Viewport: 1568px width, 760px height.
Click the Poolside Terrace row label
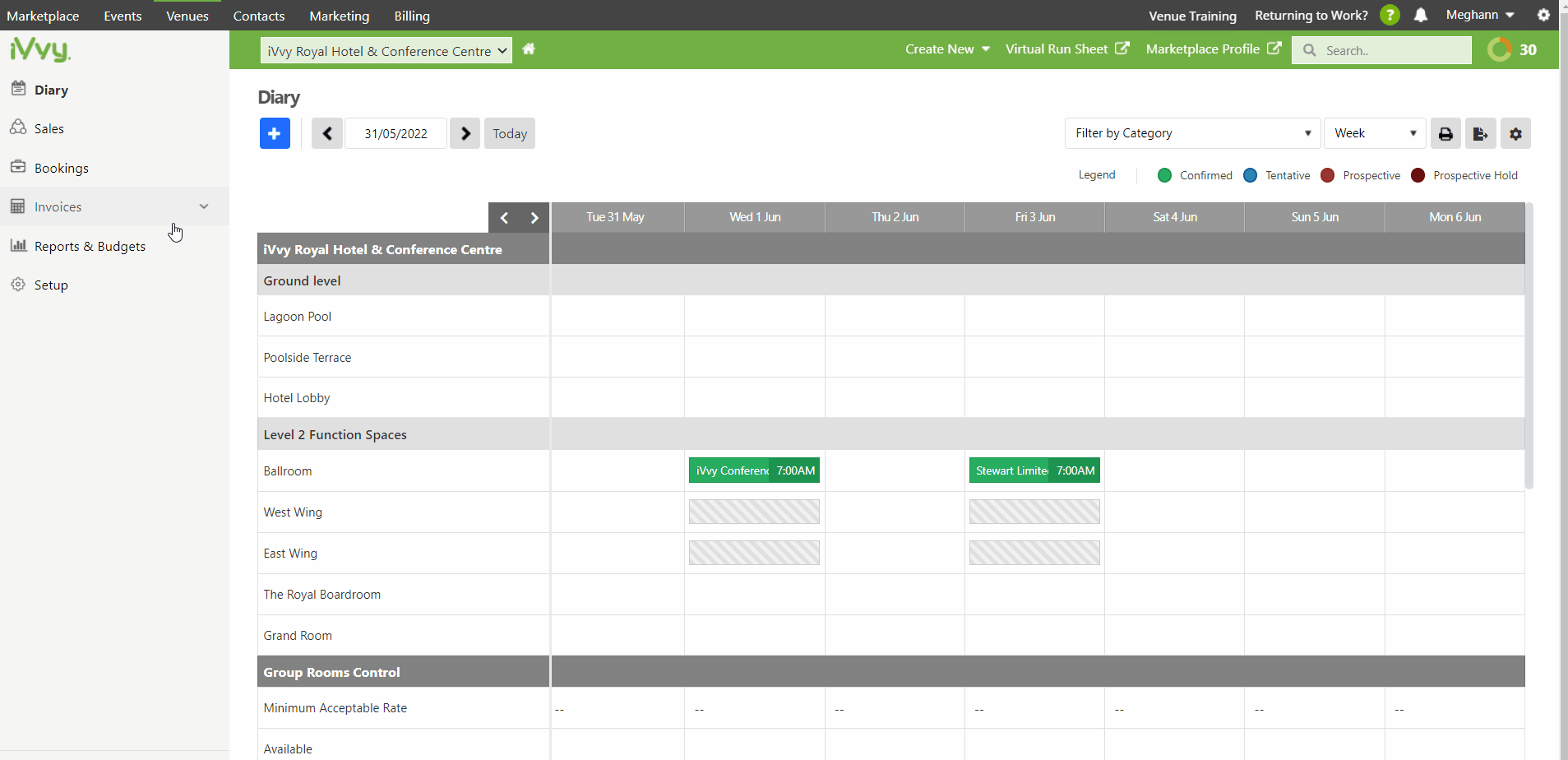click(308, 358)
